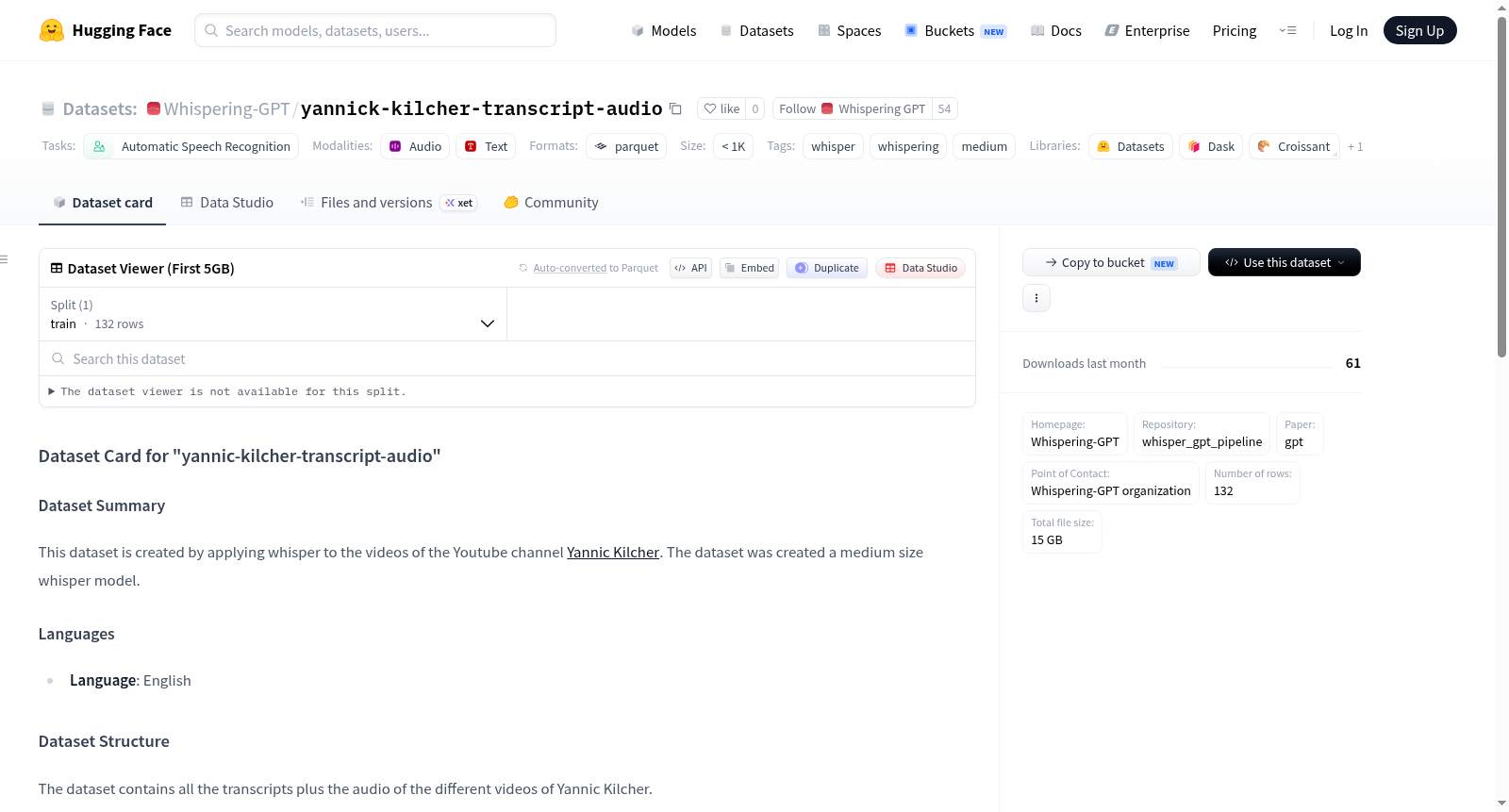Click the Datasets: breadcrumb label
Viewport: 1509px width, 812px height.
tap(99, 108)
